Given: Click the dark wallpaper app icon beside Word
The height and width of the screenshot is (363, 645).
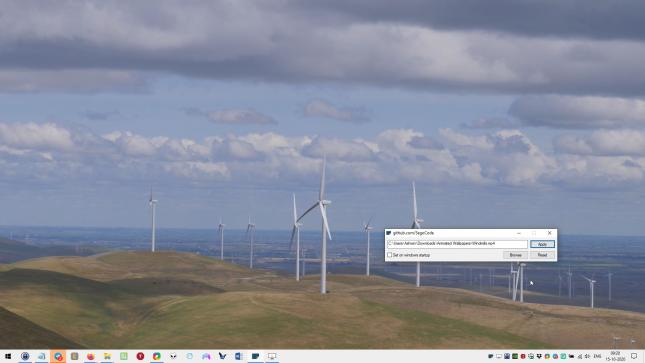Looking at the screenshot, I should [255, 356].
